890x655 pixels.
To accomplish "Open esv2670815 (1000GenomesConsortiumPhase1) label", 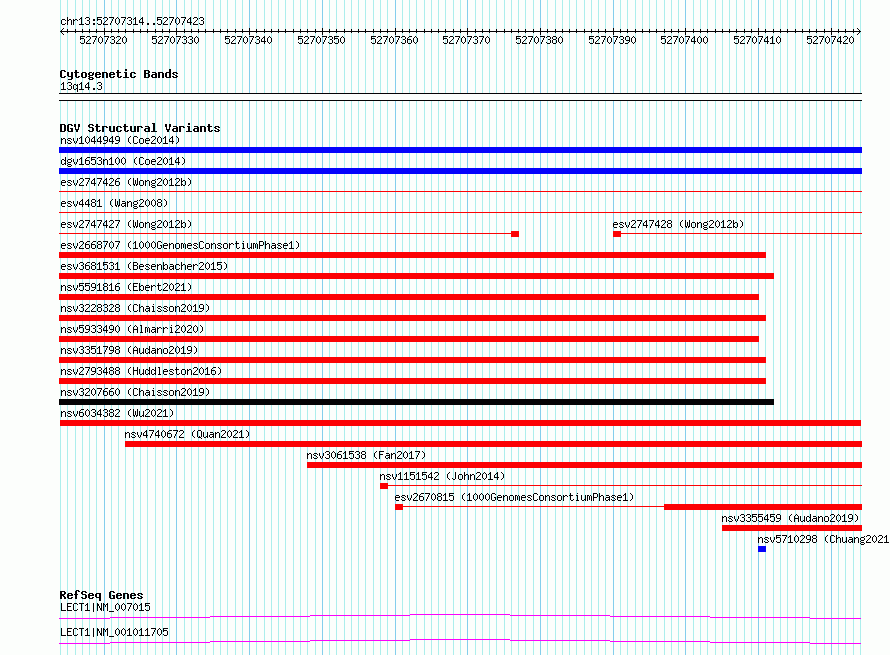I will pyautogui.click(x=514, y=497).
